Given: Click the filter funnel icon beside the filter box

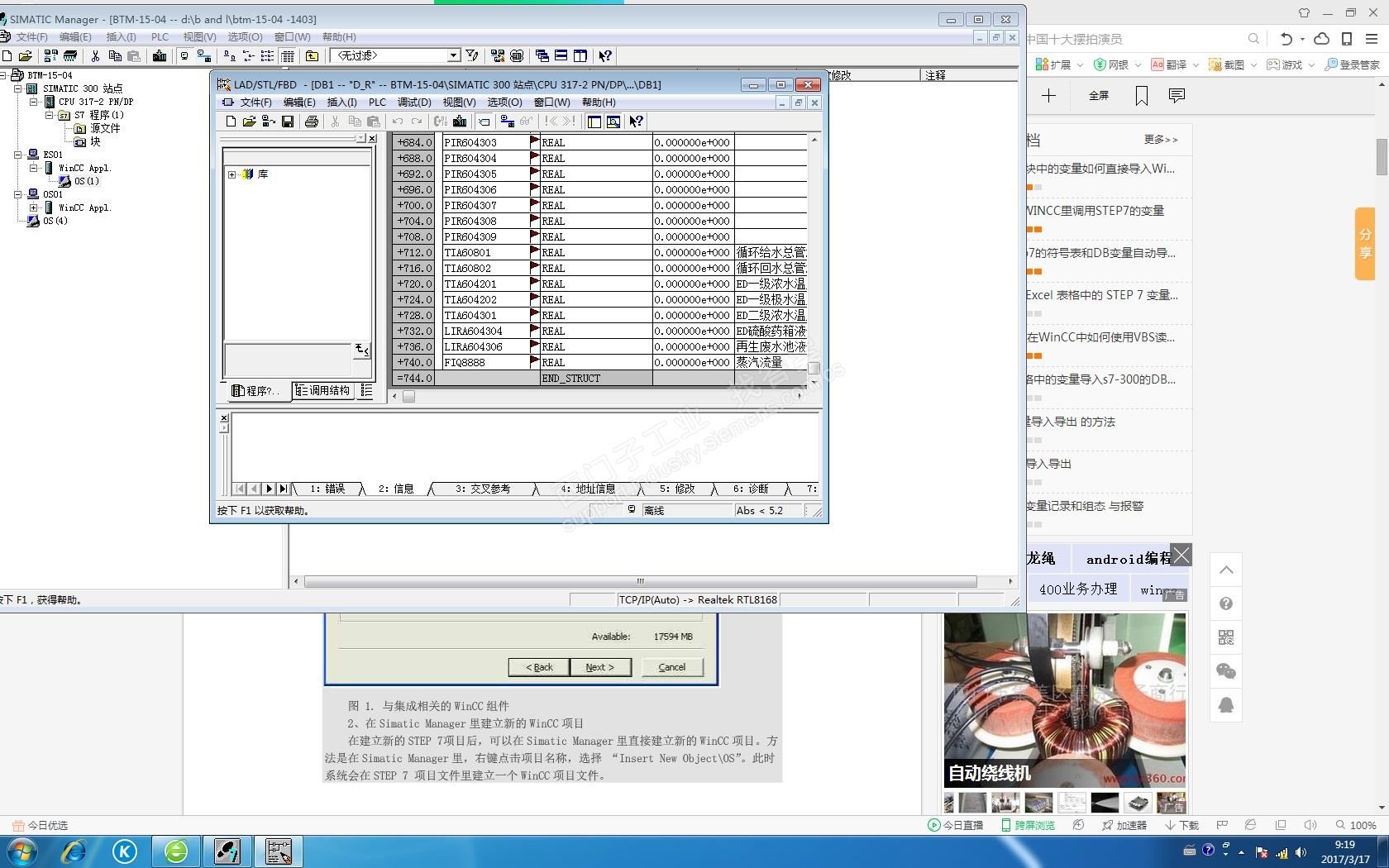Looking at the screenshot, I should click(471, 55).
